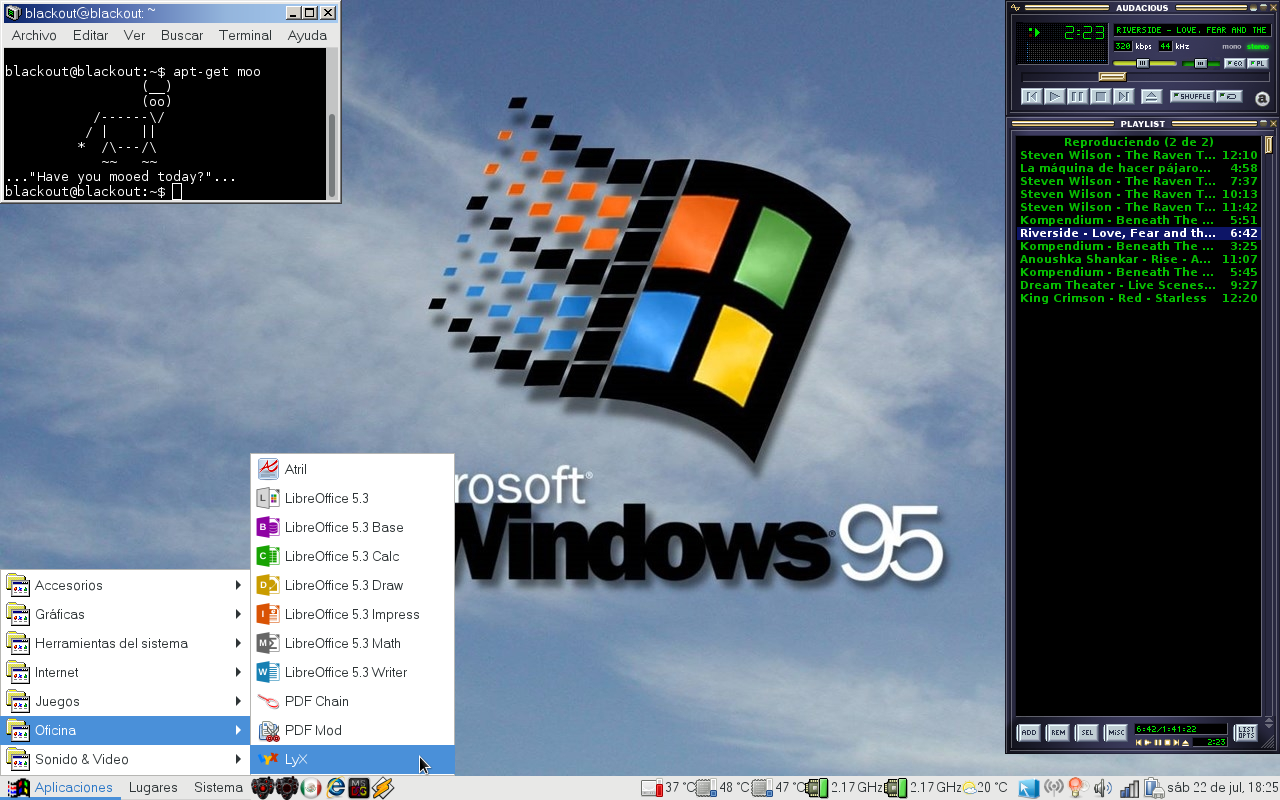Toggle Audacious elapsed time display 2:23

[x=1084, y=32]
